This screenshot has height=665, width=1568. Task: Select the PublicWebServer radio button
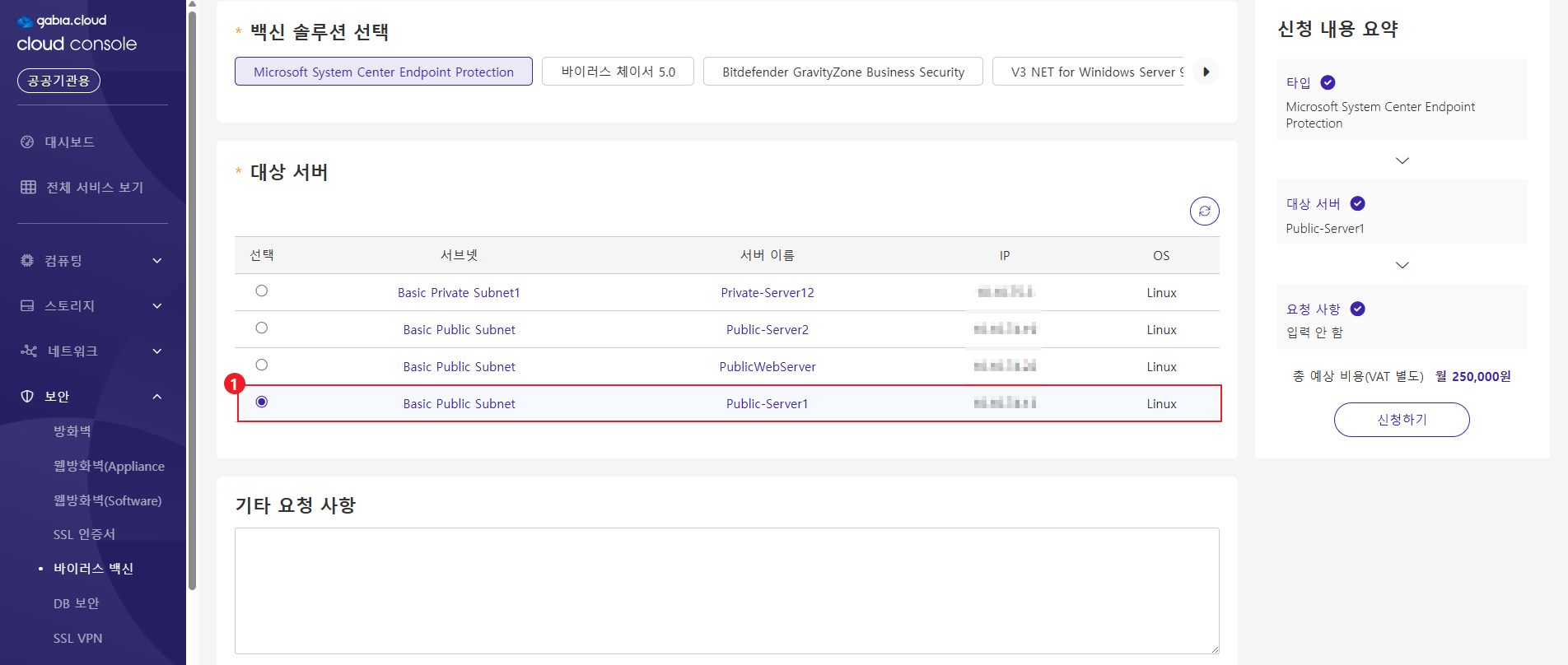tap(262, 365)
